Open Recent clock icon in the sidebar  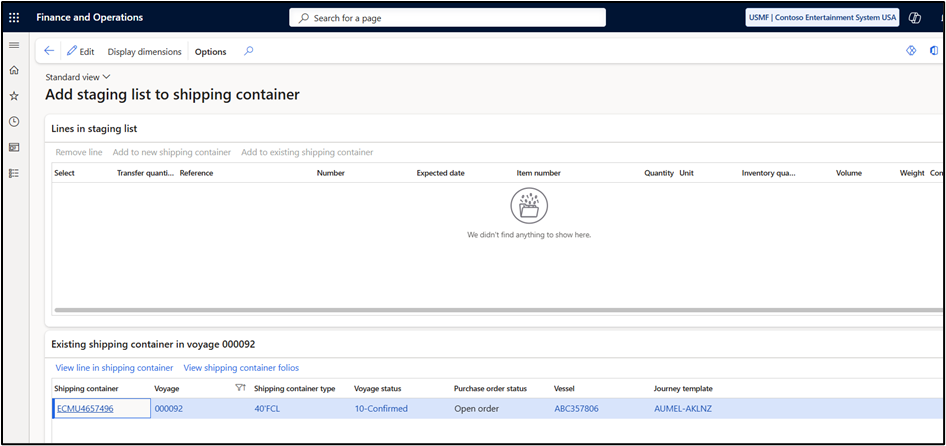(x=14, y=121)
